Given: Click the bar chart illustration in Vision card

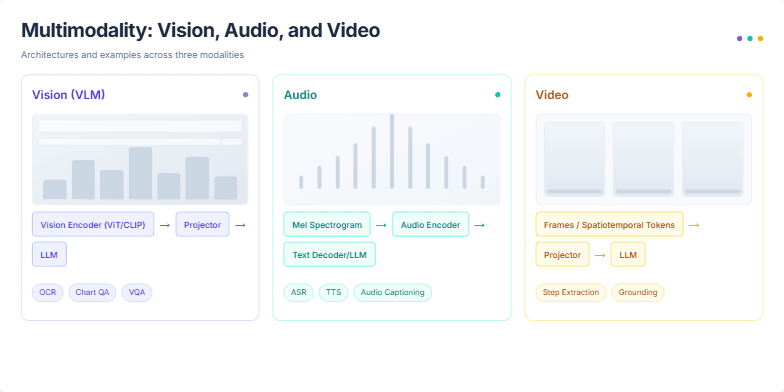Looking at the screenshot, I should [140, 160].
